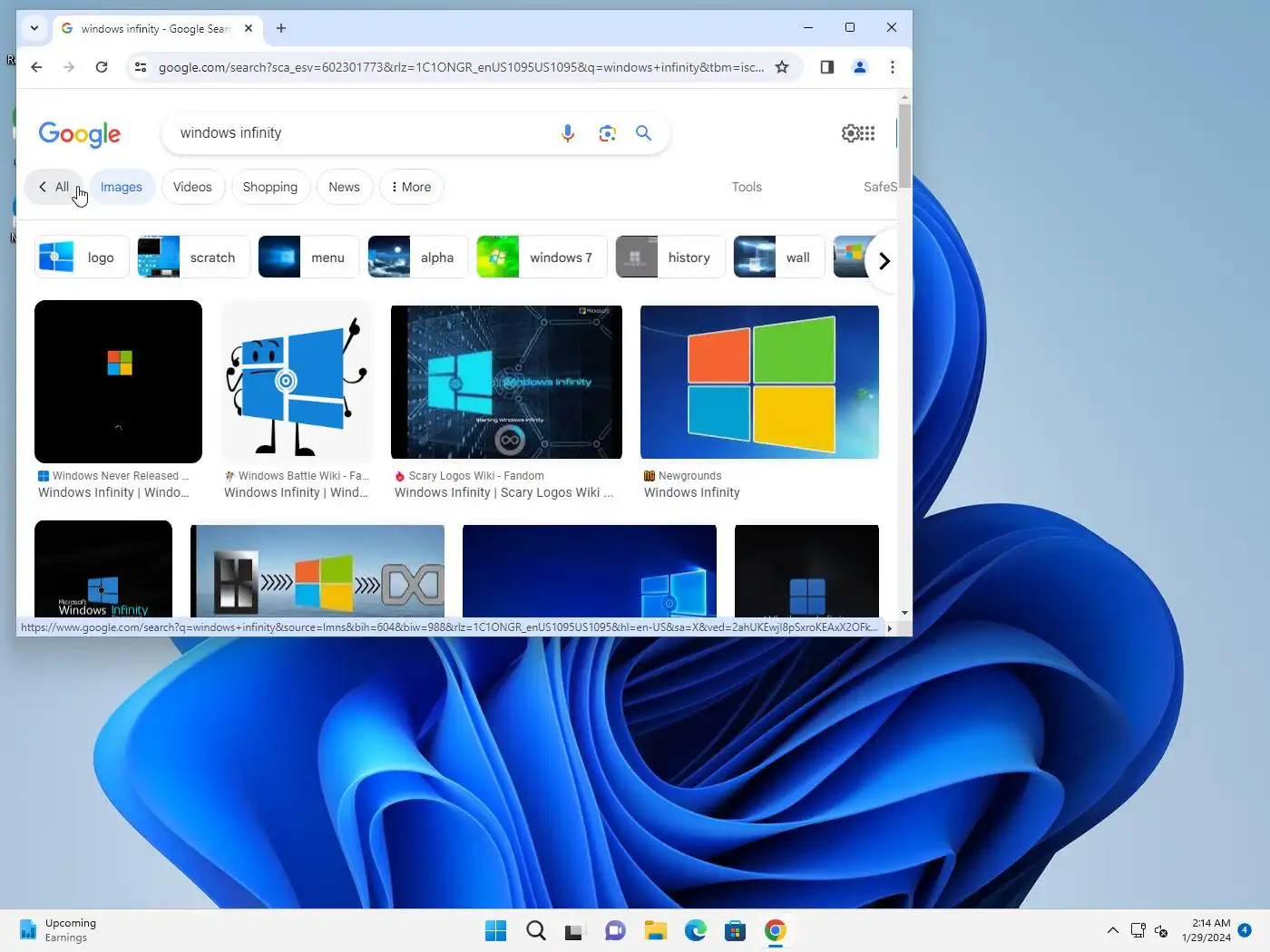Viewport: 1270px width, 952px height.
Task: Open 'Windows Infinity | Wind...' Battle Wiki link
Action: (296, 492)
